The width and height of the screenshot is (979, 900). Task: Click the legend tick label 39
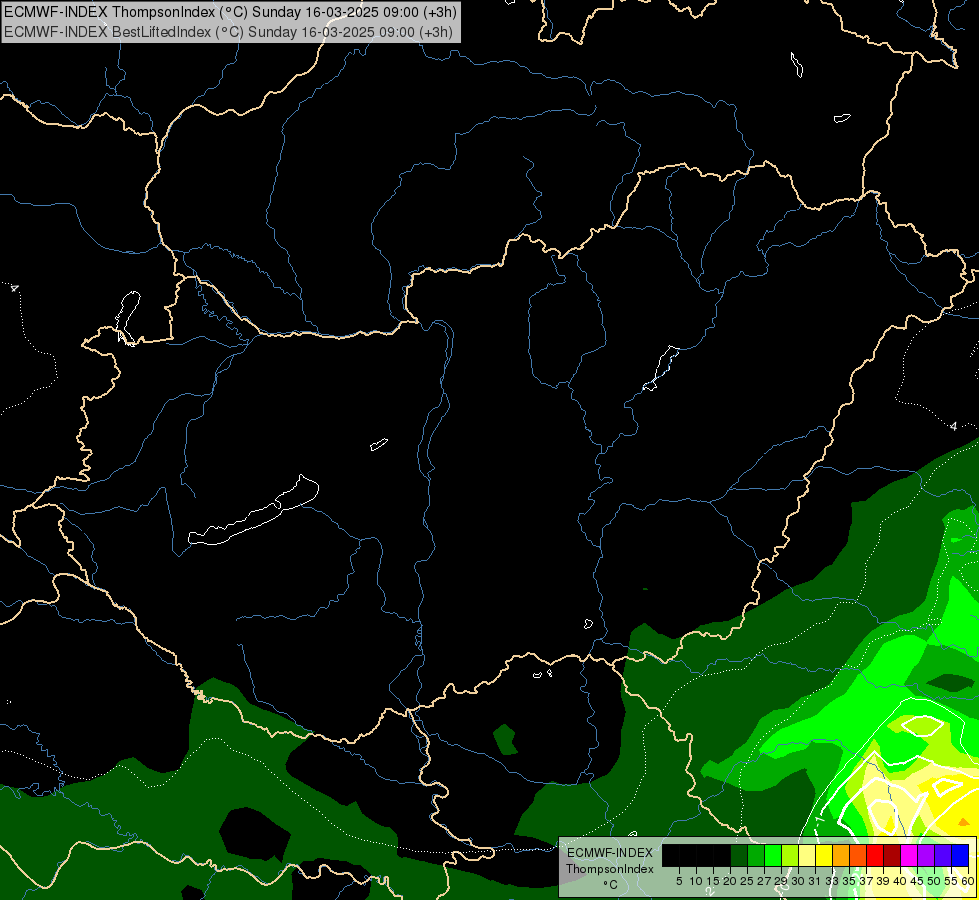[x=883, y=881]
